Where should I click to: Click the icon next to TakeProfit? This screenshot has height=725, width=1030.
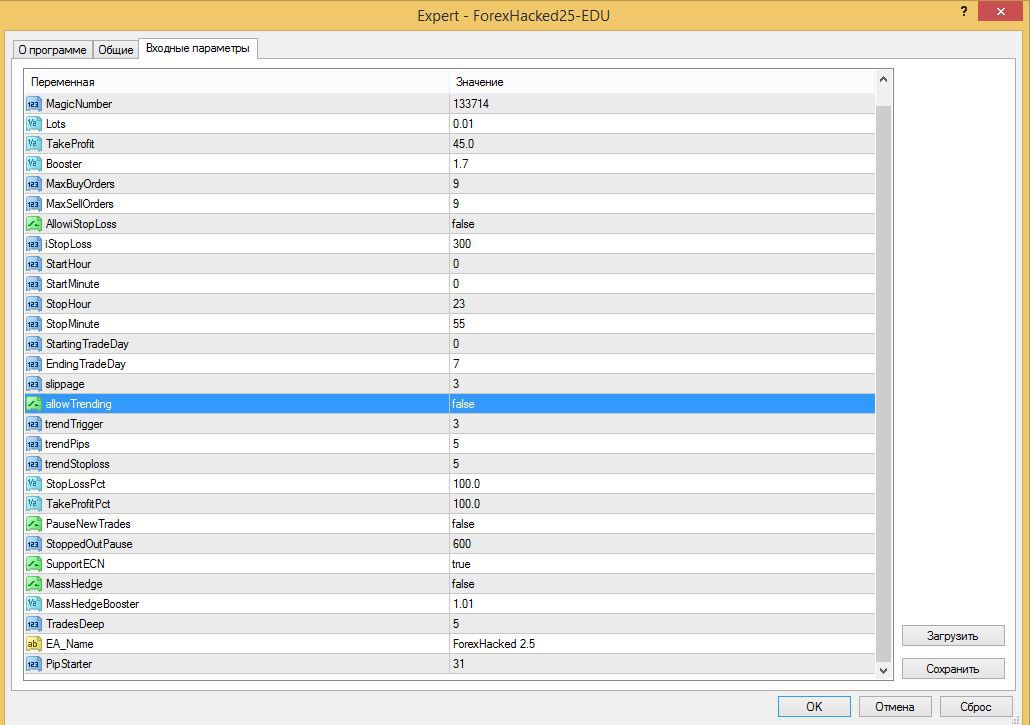coord(34,144)
